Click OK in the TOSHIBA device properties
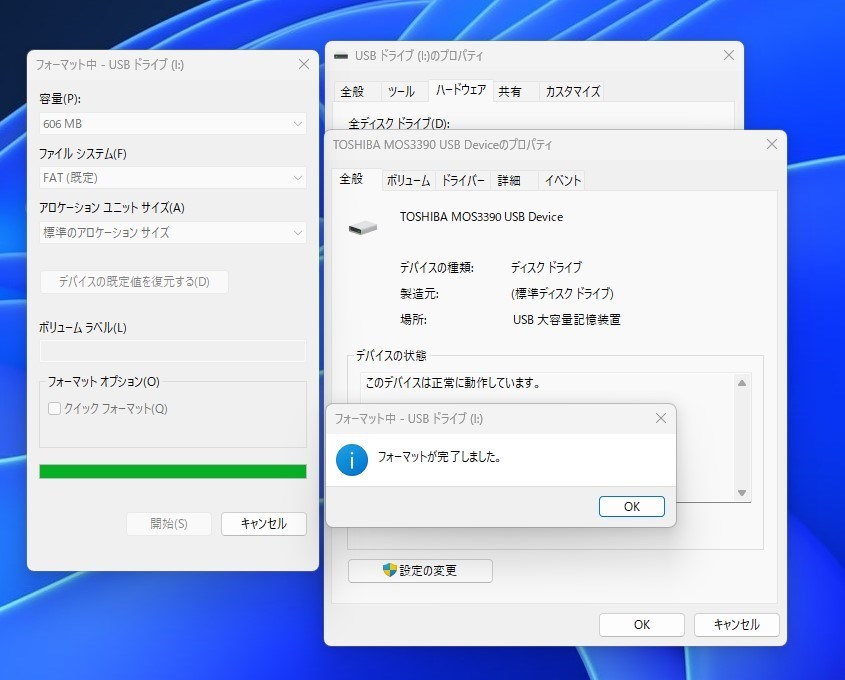 (641, 624)
